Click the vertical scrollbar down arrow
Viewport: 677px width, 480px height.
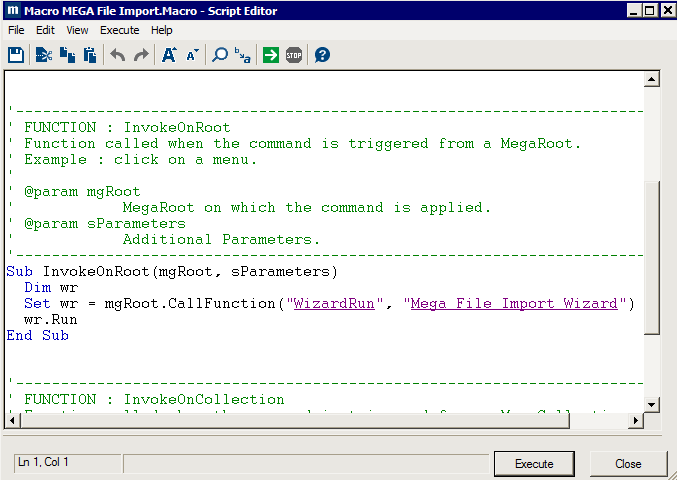pos(652,403)
